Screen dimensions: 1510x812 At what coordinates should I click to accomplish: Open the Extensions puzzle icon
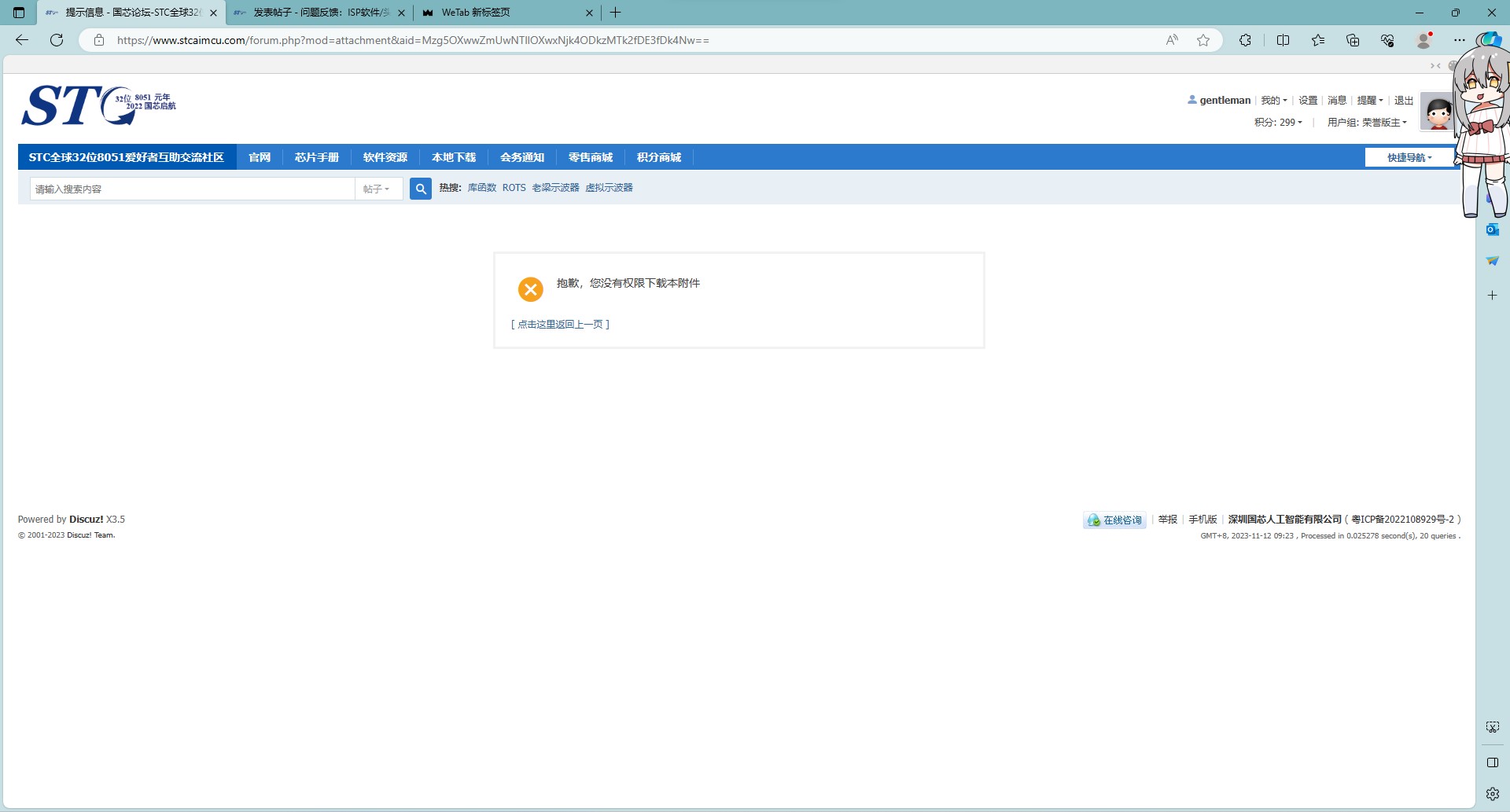pos(1245,40)
